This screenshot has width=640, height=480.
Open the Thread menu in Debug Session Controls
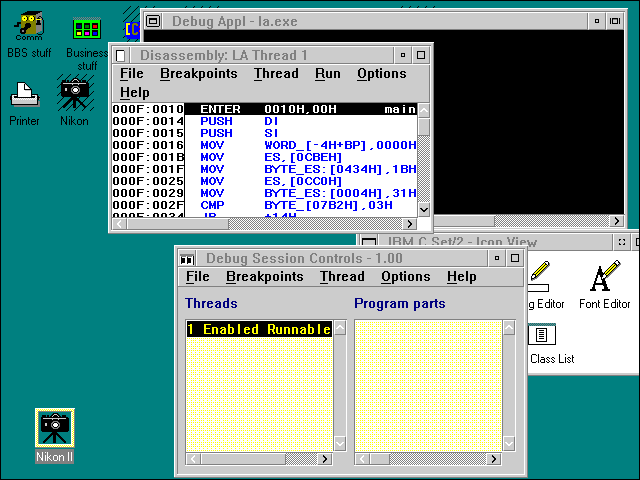coord(342,277)
